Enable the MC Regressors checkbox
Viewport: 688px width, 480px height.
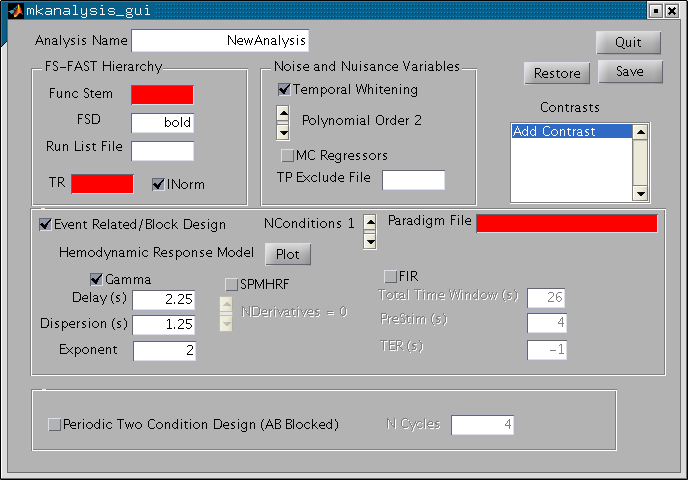click(x=288, y=156)
